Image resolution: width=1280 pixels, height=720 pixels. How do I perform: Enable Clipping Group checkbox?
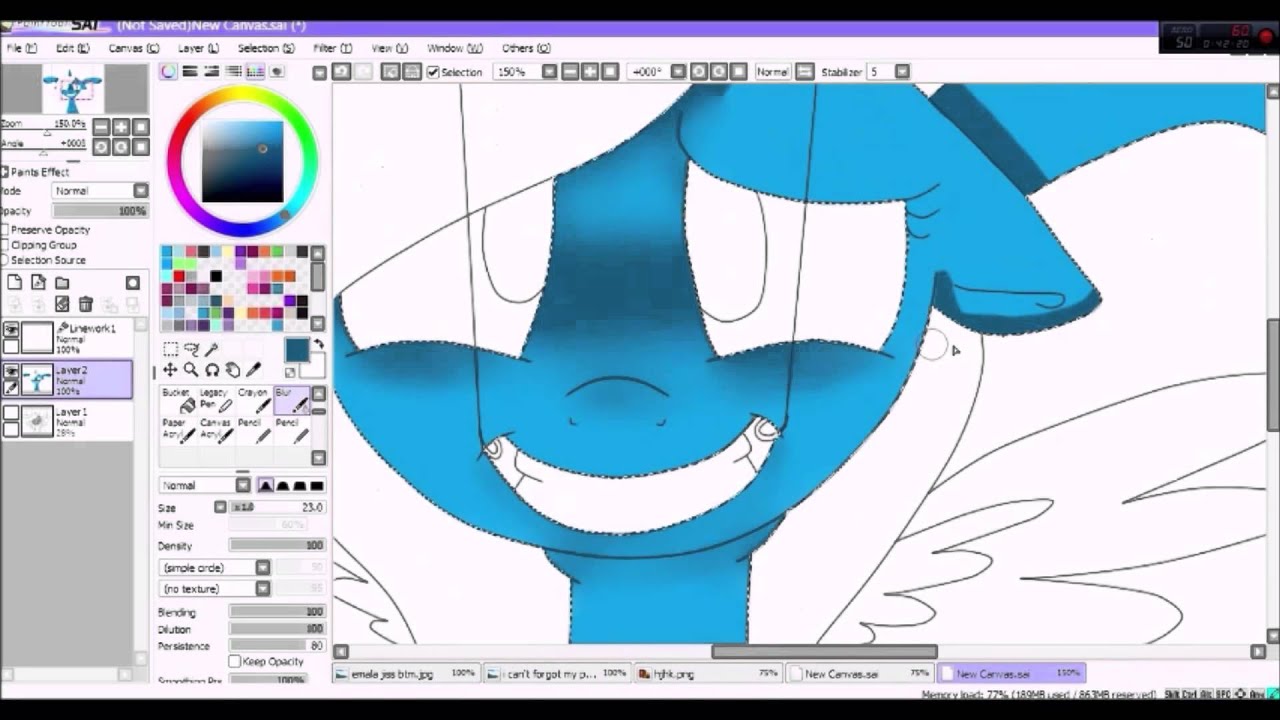(x=5, y=245)
